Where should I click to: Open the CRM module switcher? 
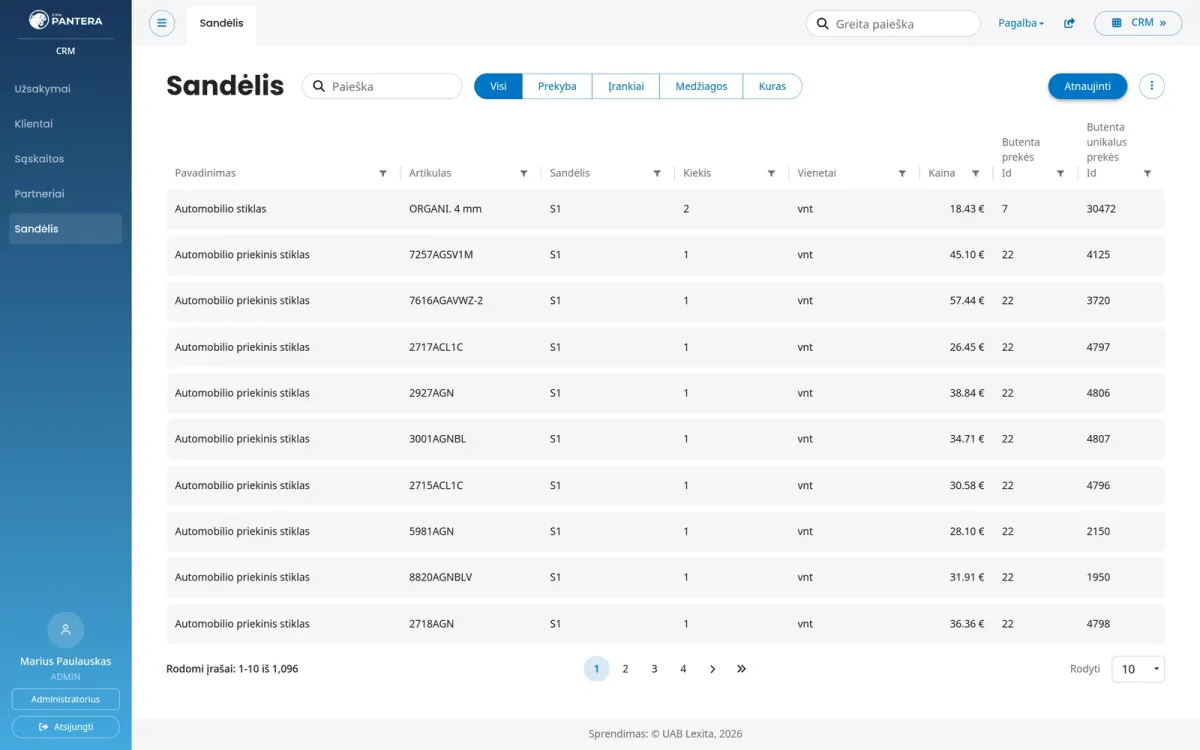point(1138,23)
